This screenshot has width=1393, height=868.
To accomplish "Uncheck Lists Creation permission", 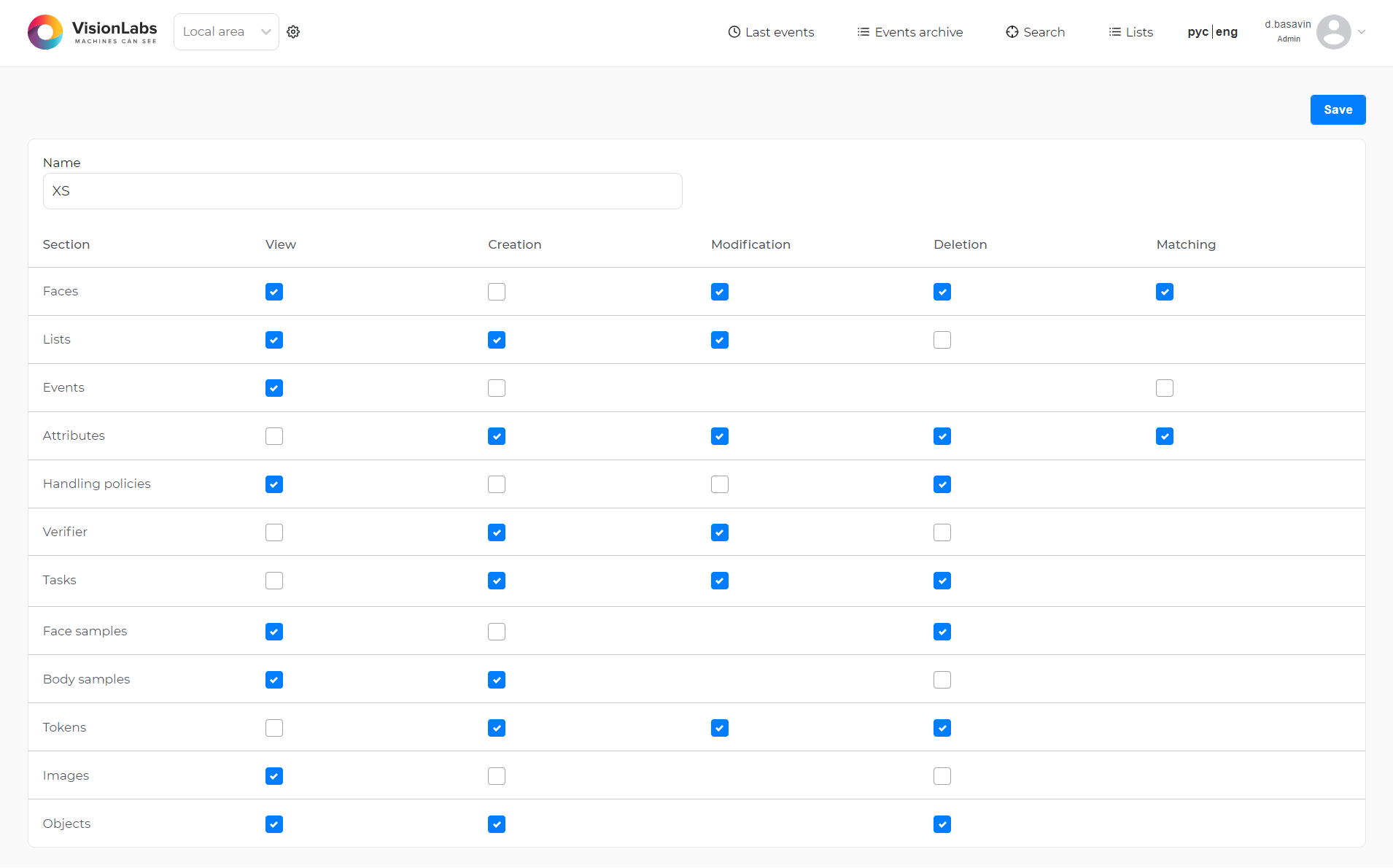I will click(x=497, y=340).
